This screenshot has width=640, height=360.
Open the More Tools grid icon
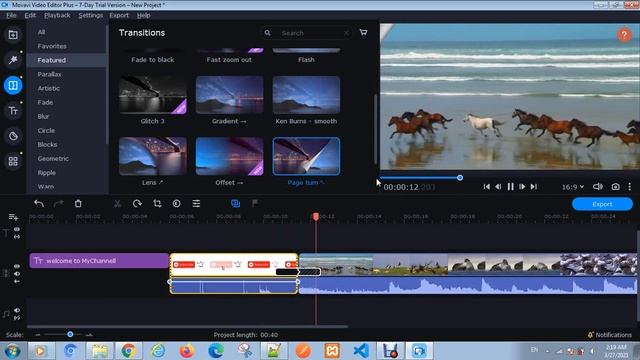13,161
